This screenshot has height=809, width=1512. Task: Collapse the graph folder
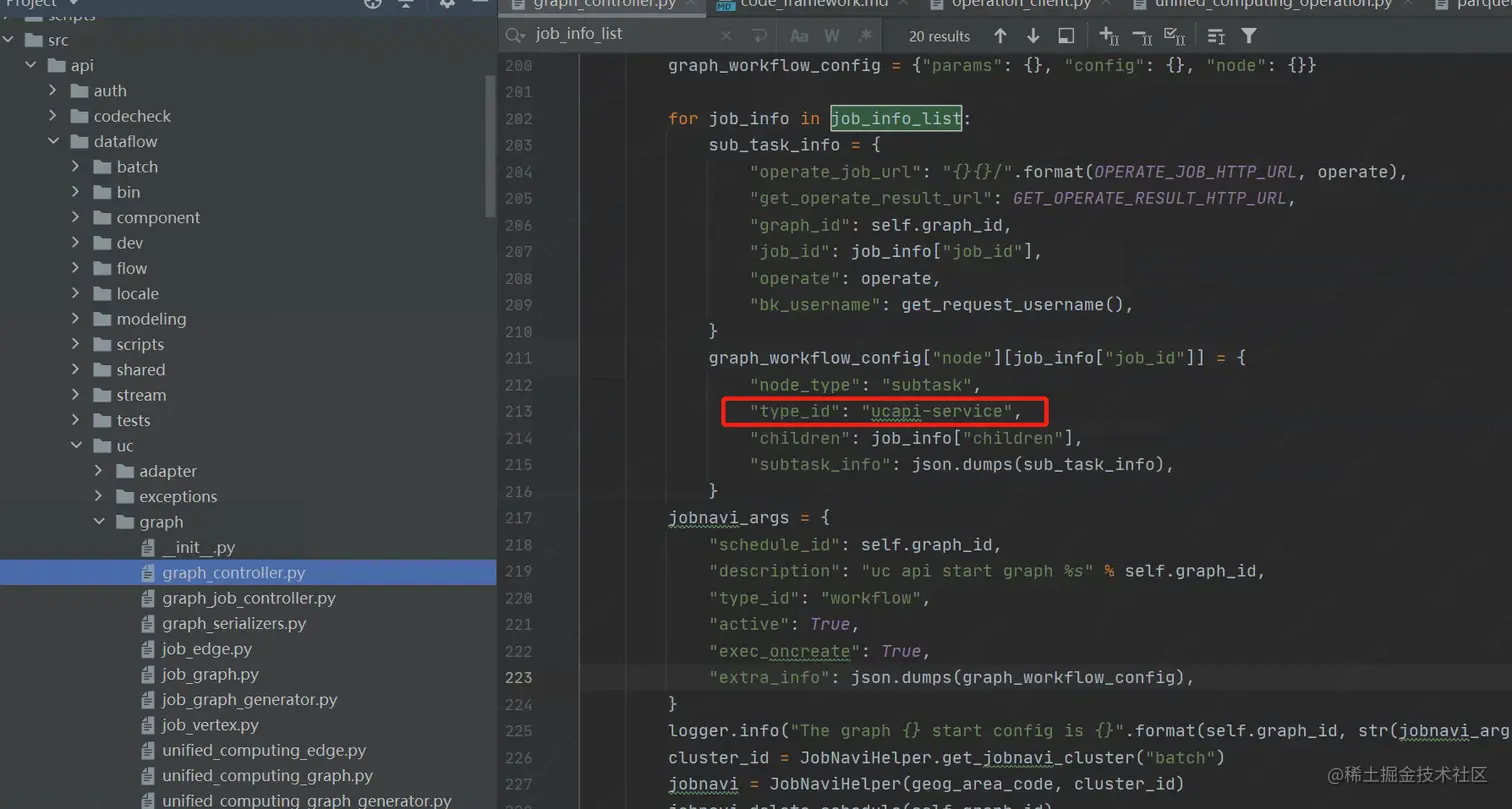[x=99, y=522]
